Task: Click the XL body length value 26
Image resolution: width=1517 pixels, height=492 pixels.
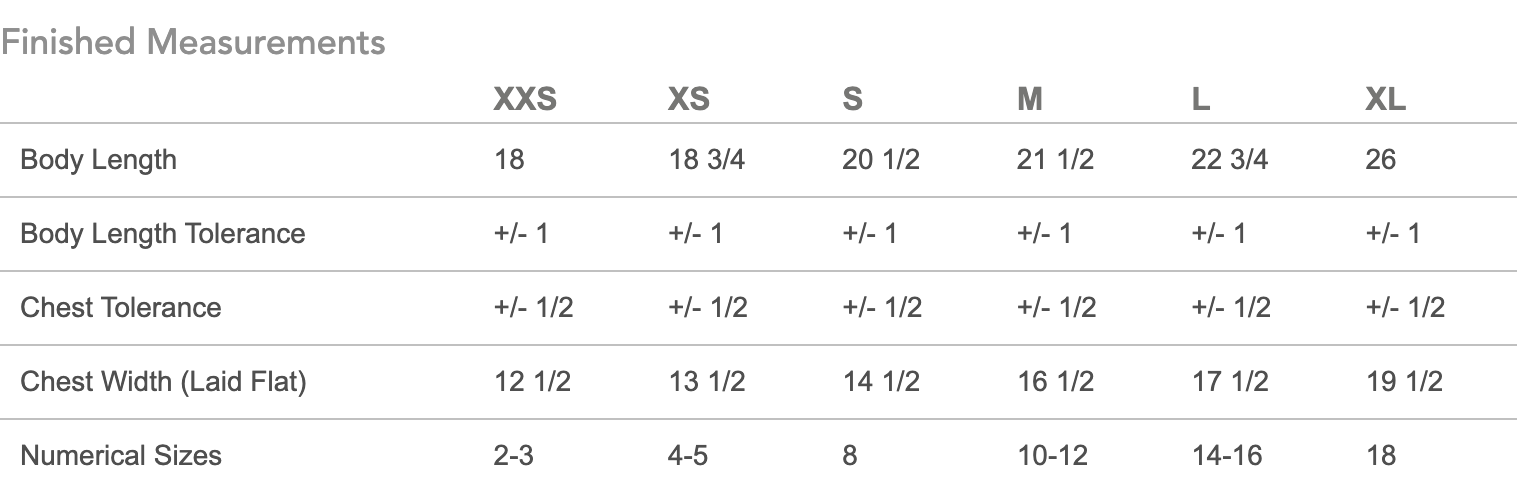Action: click(x=1380, y=160)
